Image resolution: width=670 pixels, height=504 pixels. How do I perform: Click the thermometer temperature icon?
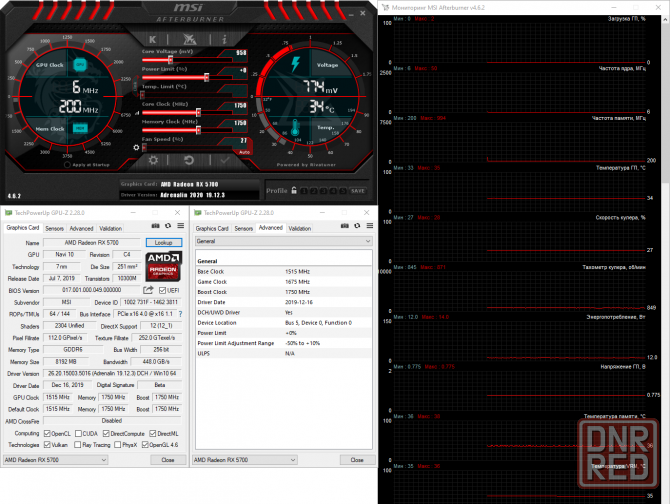(295, 128)
